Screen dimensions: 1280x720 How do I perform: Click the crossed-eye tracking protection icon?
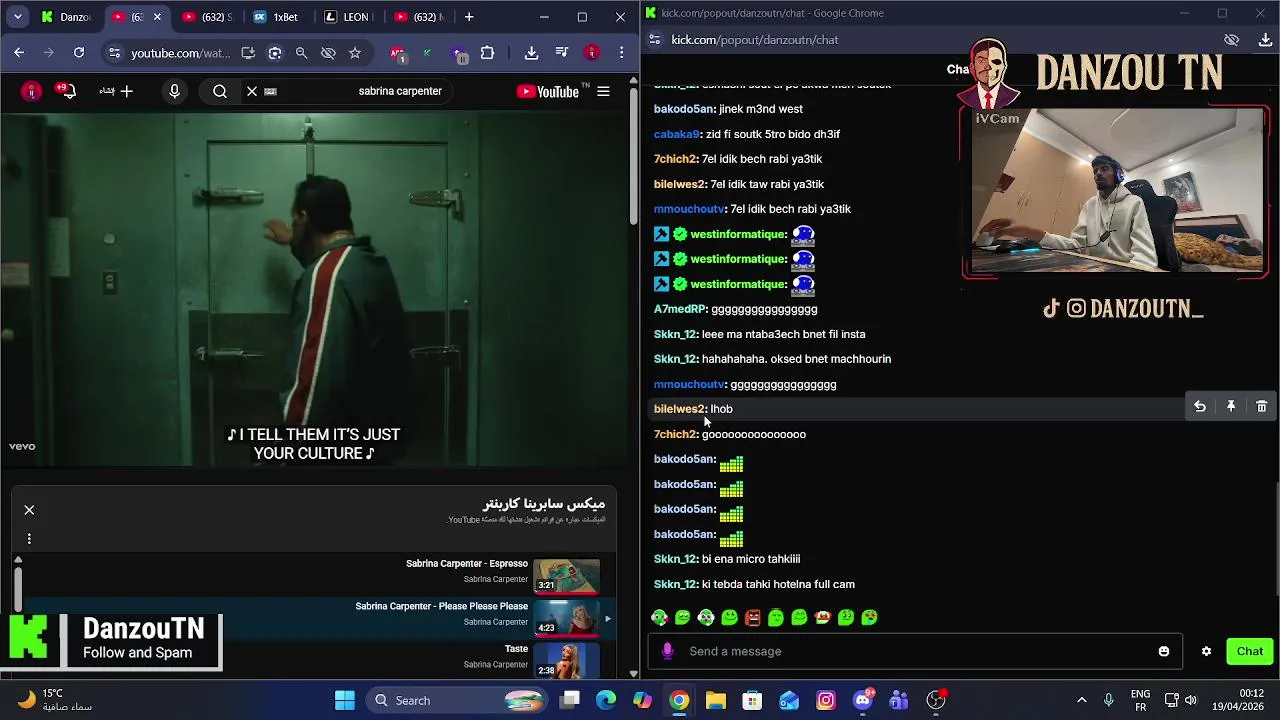point(328,53)
